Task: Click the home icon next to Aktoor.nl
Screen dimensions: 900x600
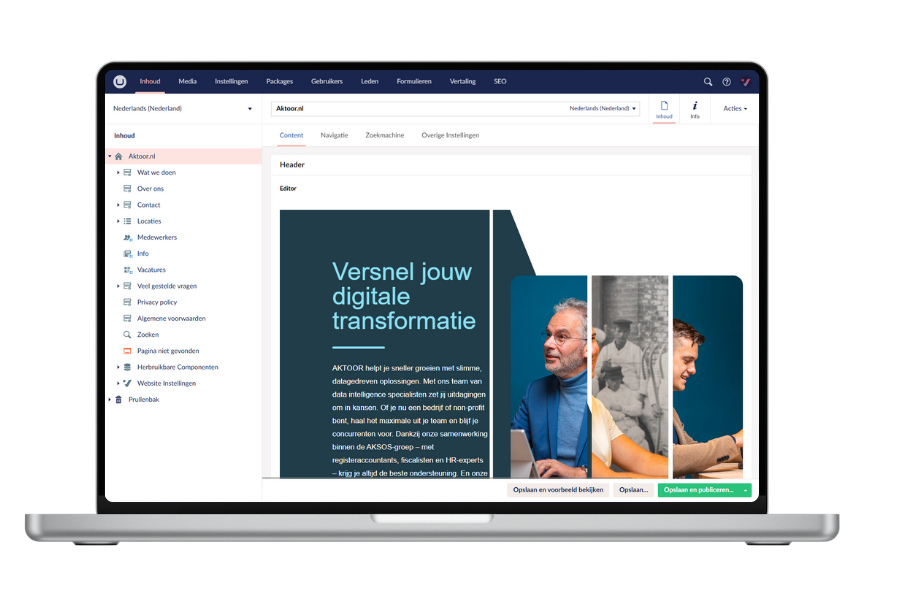Action: click(x=120, y=156)
